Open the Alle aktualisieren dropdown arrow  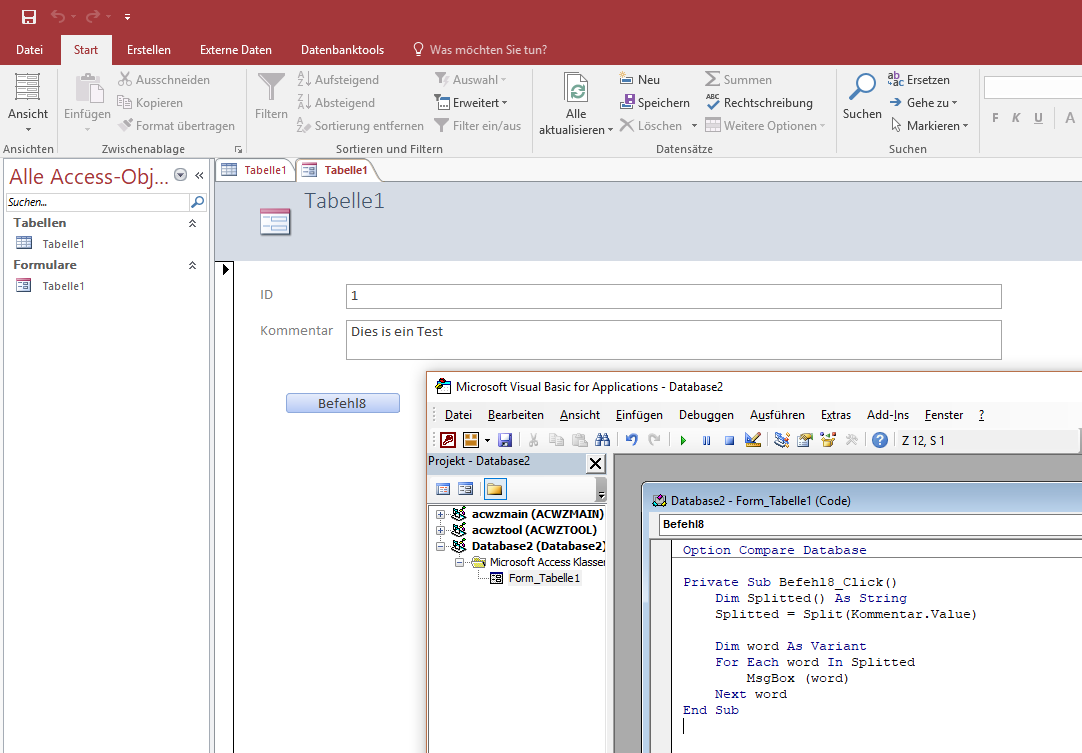tap(610, 130)
